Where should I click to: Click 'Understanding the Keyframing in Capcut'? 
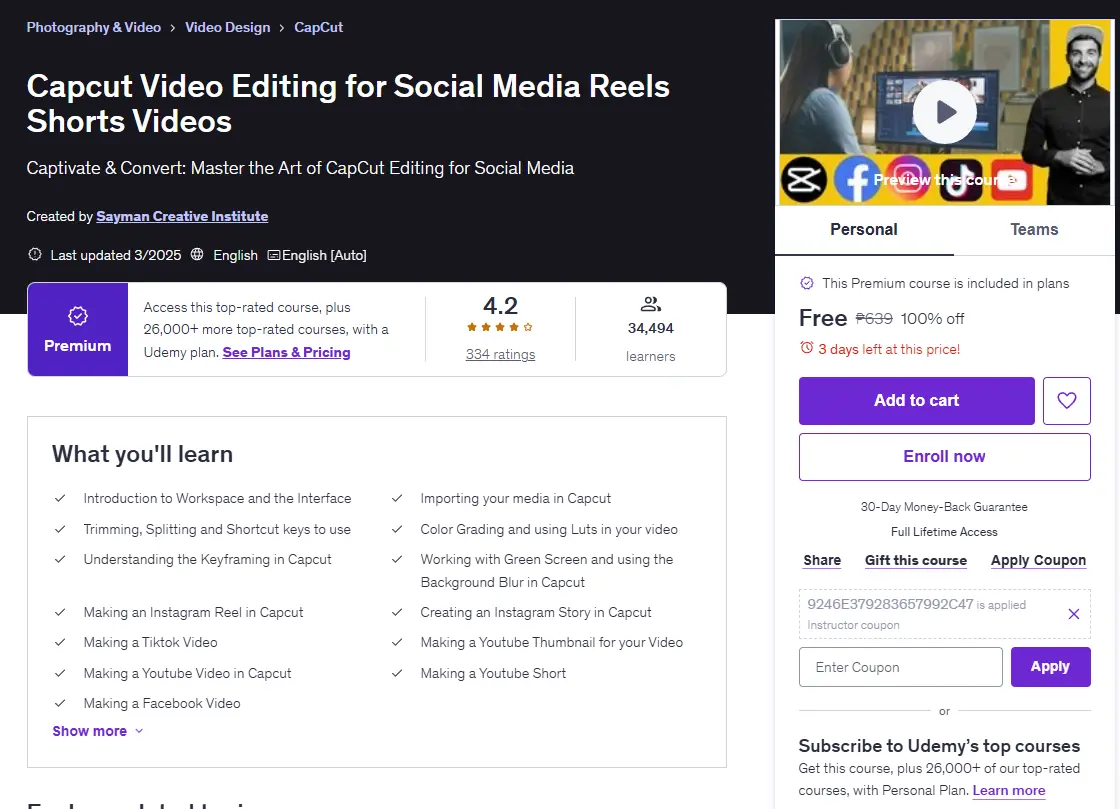207,559
